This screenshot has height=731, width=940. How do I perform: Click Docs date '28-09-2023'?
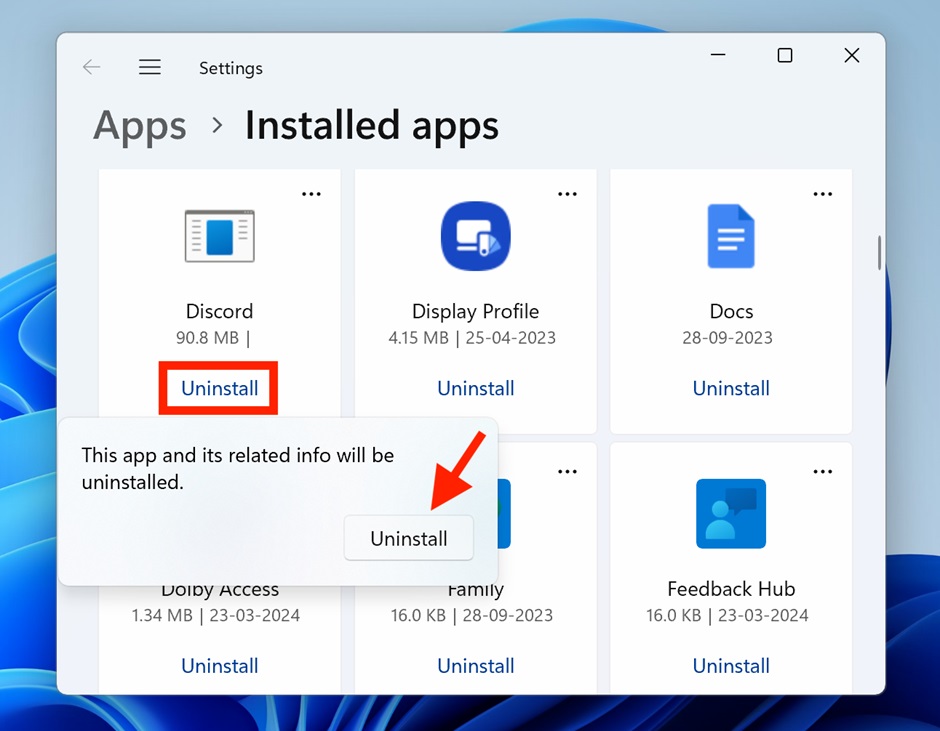(x=727, y=338)
